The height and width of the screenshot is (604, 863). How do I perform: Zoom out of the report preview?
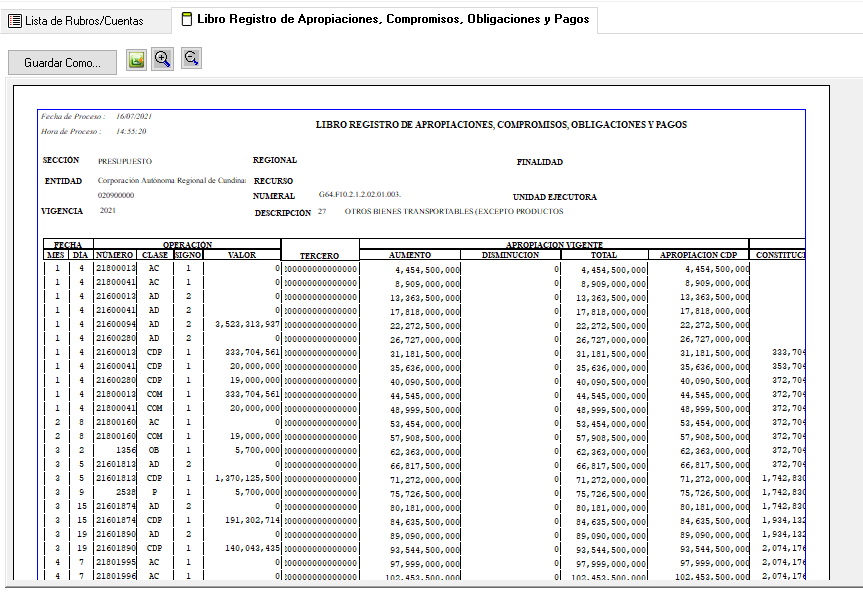(x=191, y=60)
